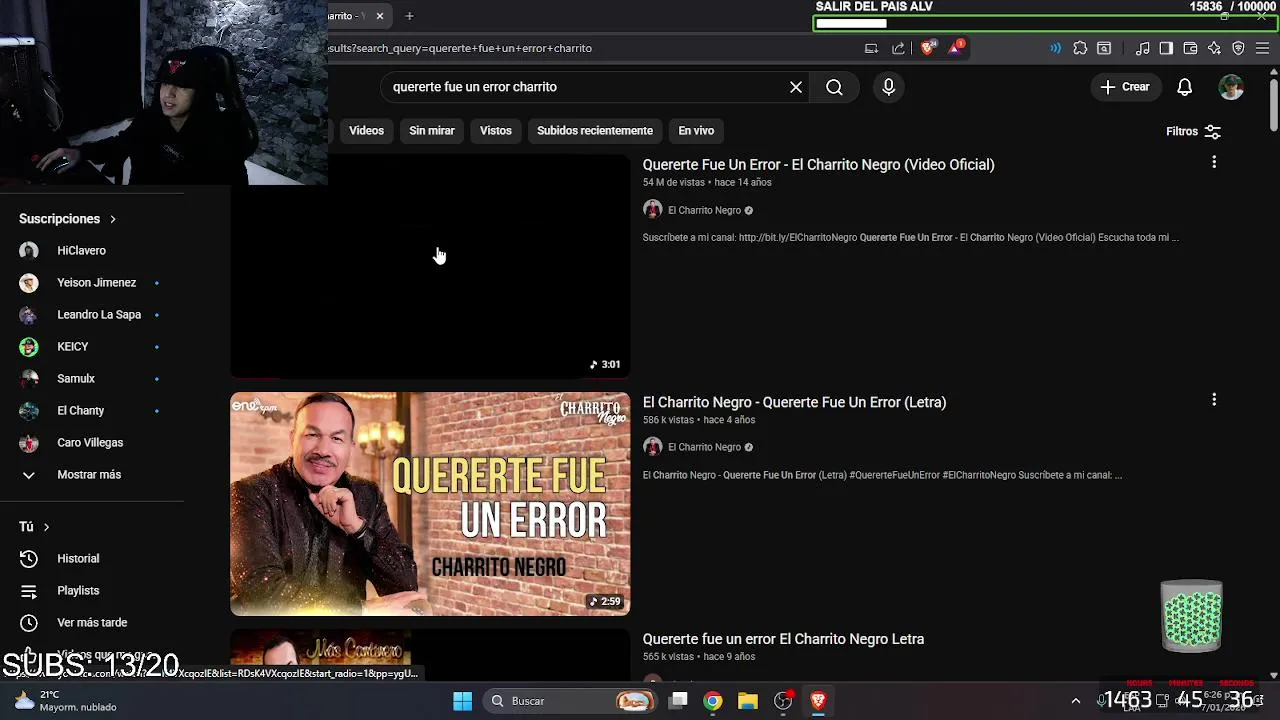Open the browser extensions puzzle icon
The width and height of the screenshot is (1280, 720).
point(1080,48)
